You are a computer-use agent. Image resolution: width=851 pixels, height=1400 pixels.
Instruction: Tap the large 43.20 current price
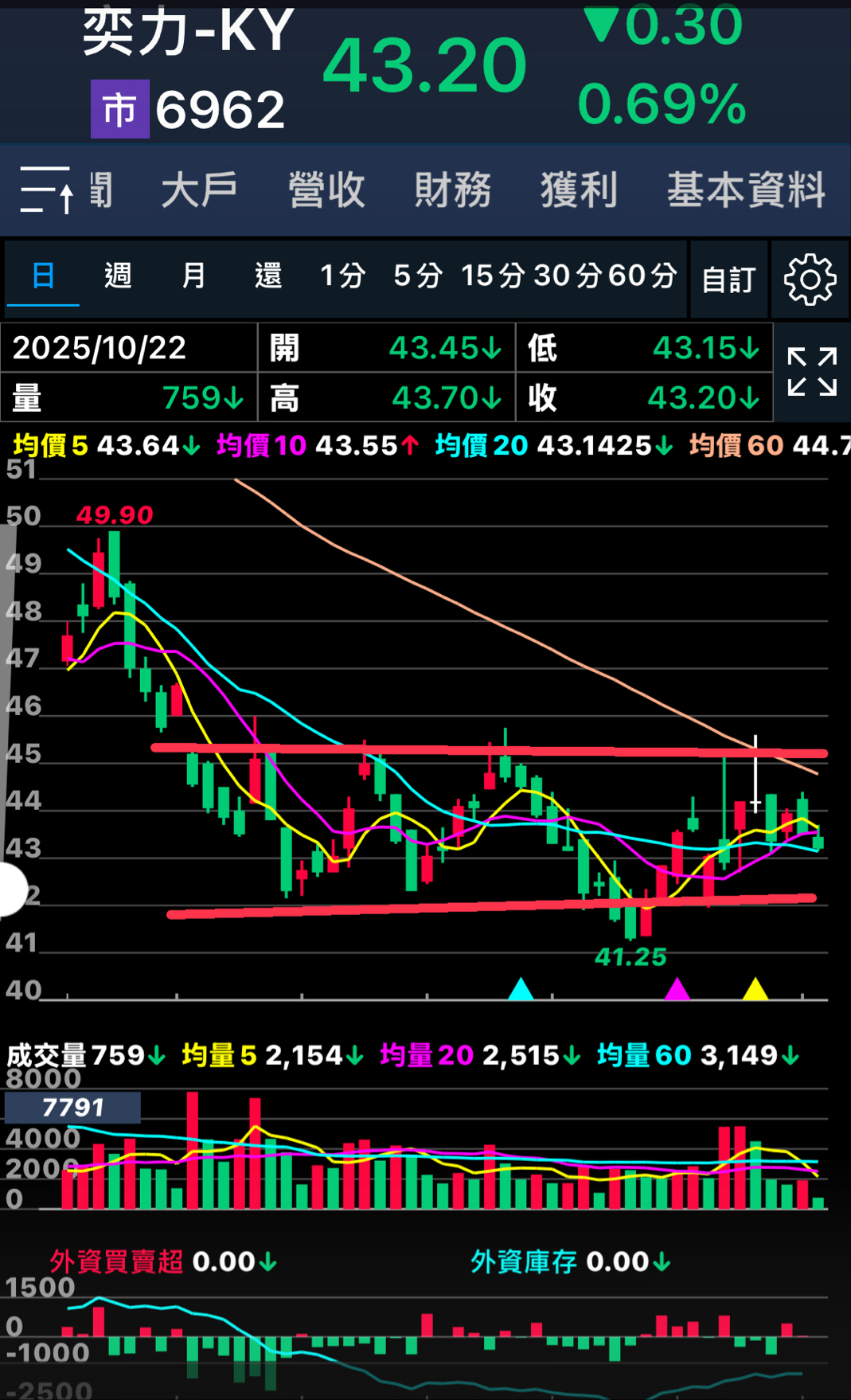(425, 66)
